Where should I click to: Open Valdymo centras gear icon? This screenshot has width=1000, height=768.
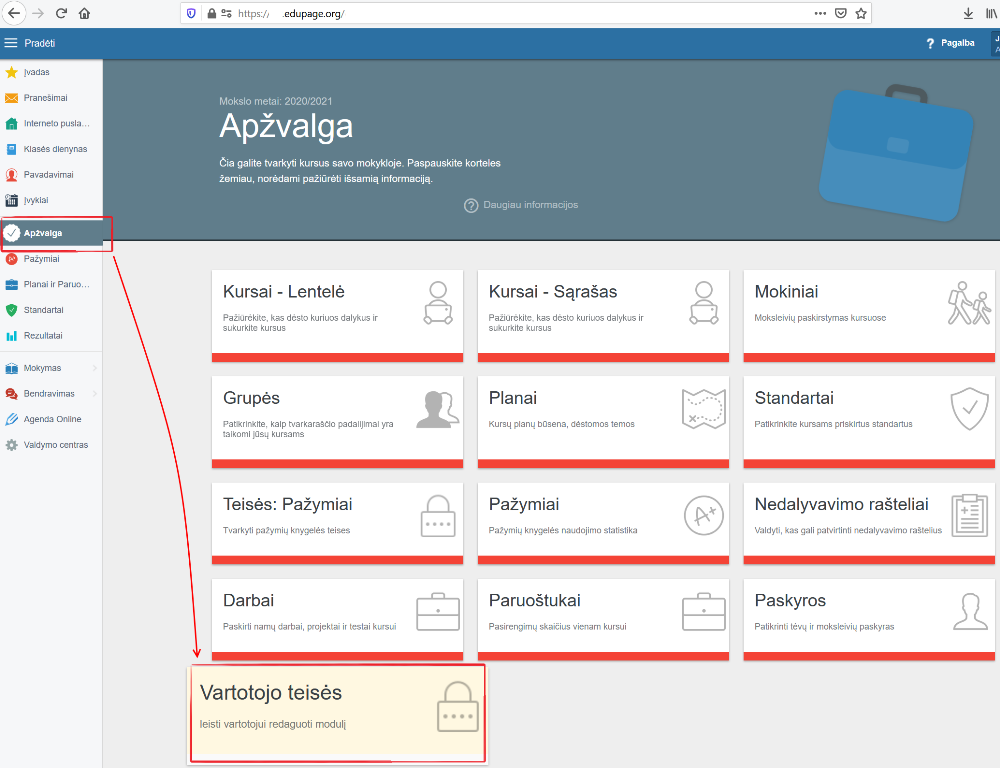point(11,445)
